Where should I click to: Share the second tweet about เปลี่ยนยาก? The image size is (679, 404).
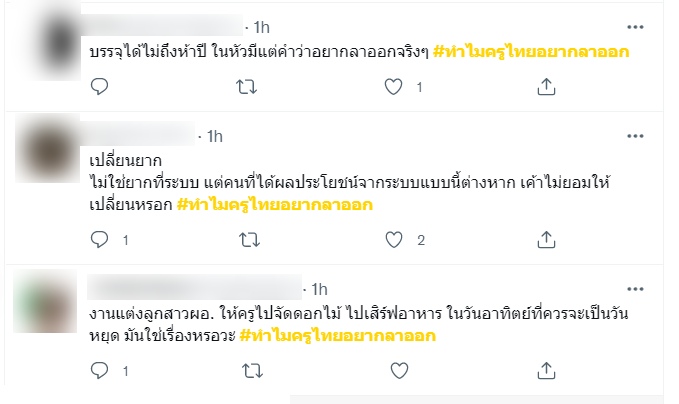click(546, 240)
